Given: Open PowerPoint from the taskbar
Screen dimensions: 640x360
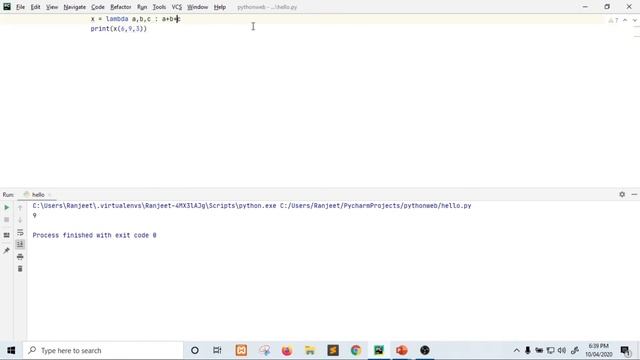Looking at the screenshot, I should (x=402, y=350).
